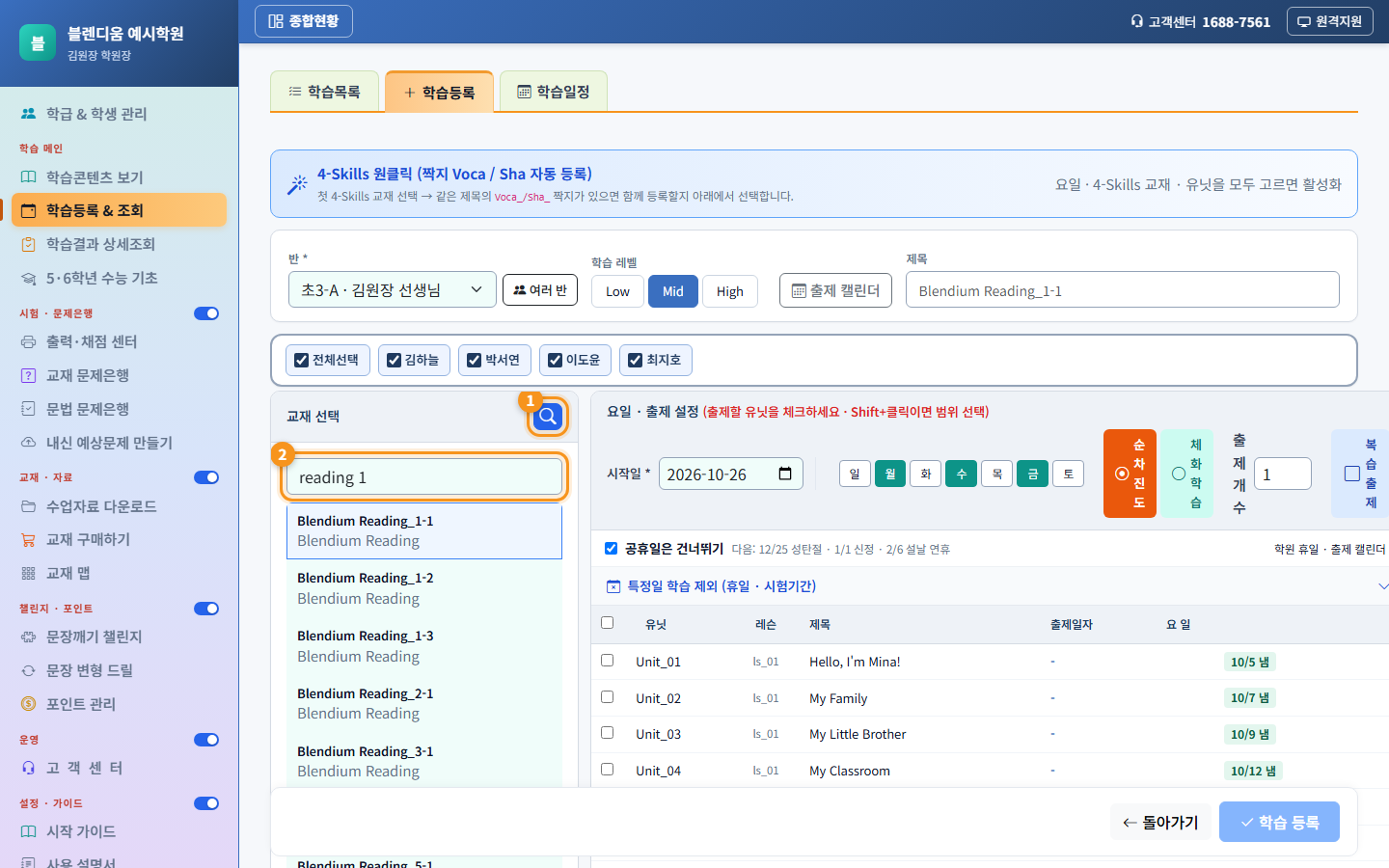Screen dimensions: 1389x868
Task: Click the 제목 title input field
Action: click(1123, 290)
